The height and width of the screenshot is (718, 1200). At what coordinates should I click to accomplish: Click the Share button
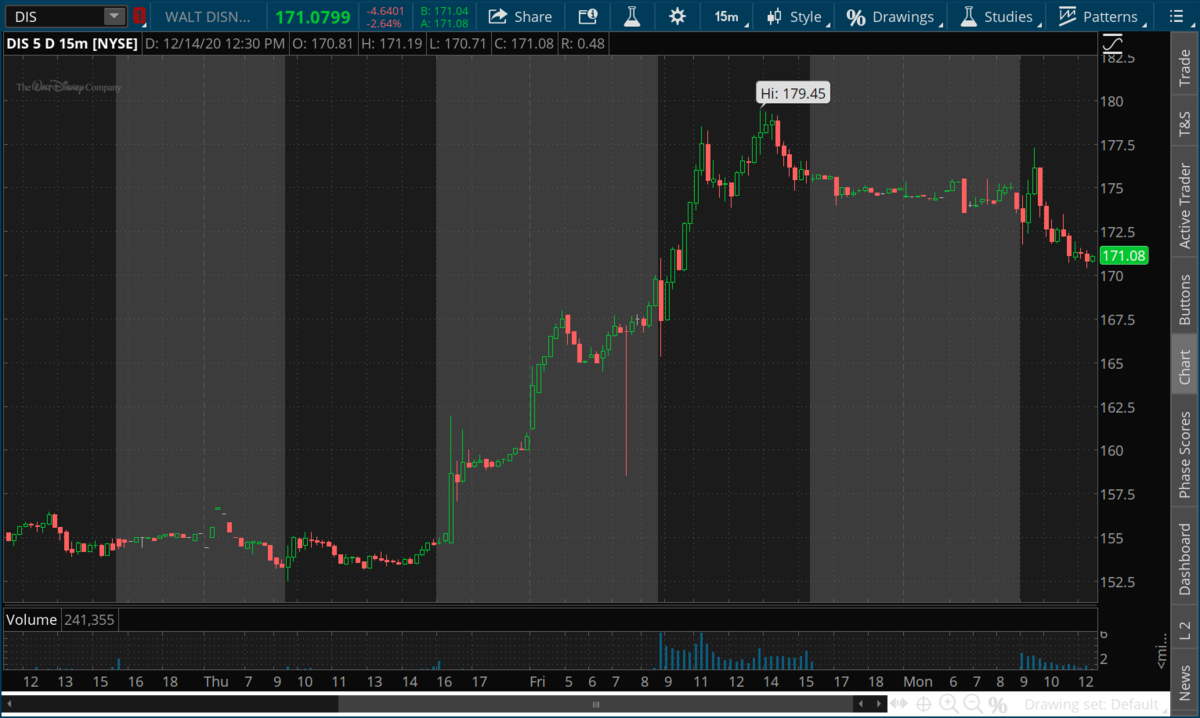[520, 16]
